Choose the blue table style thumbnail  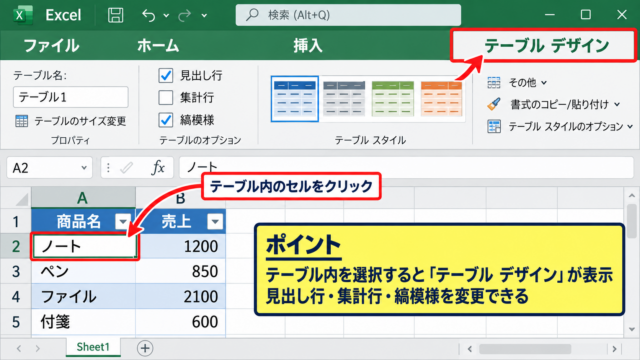[295, 99]
